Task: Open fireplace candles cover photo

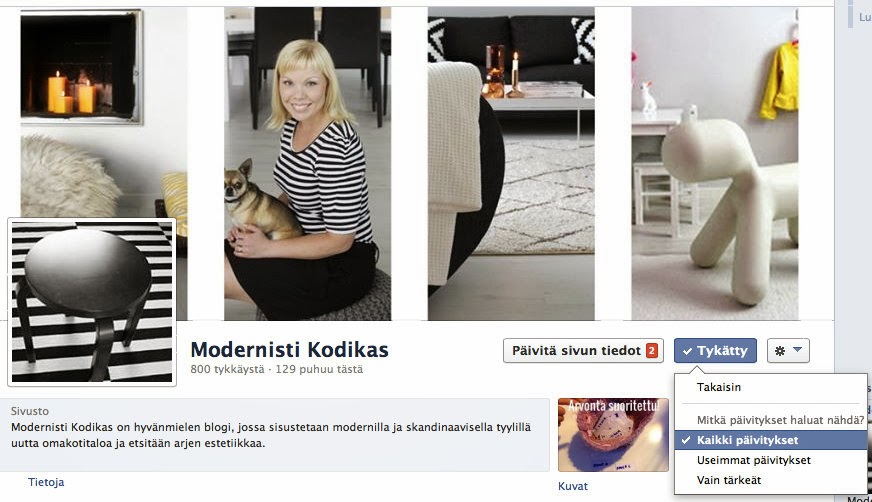Action: (104, 111)
